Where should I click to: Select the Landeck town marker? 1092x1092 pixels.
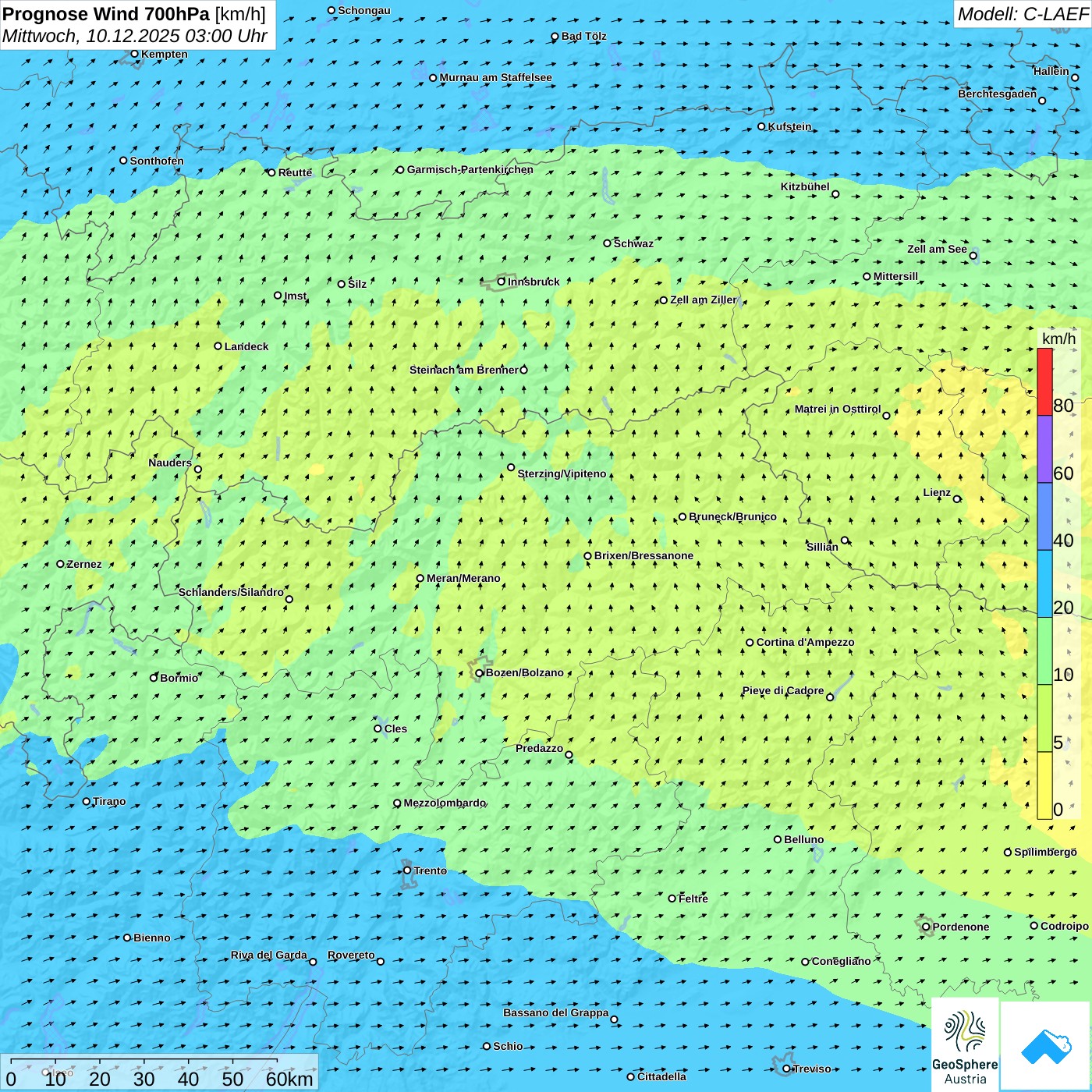pyautogui.click(x=218, y=346)
